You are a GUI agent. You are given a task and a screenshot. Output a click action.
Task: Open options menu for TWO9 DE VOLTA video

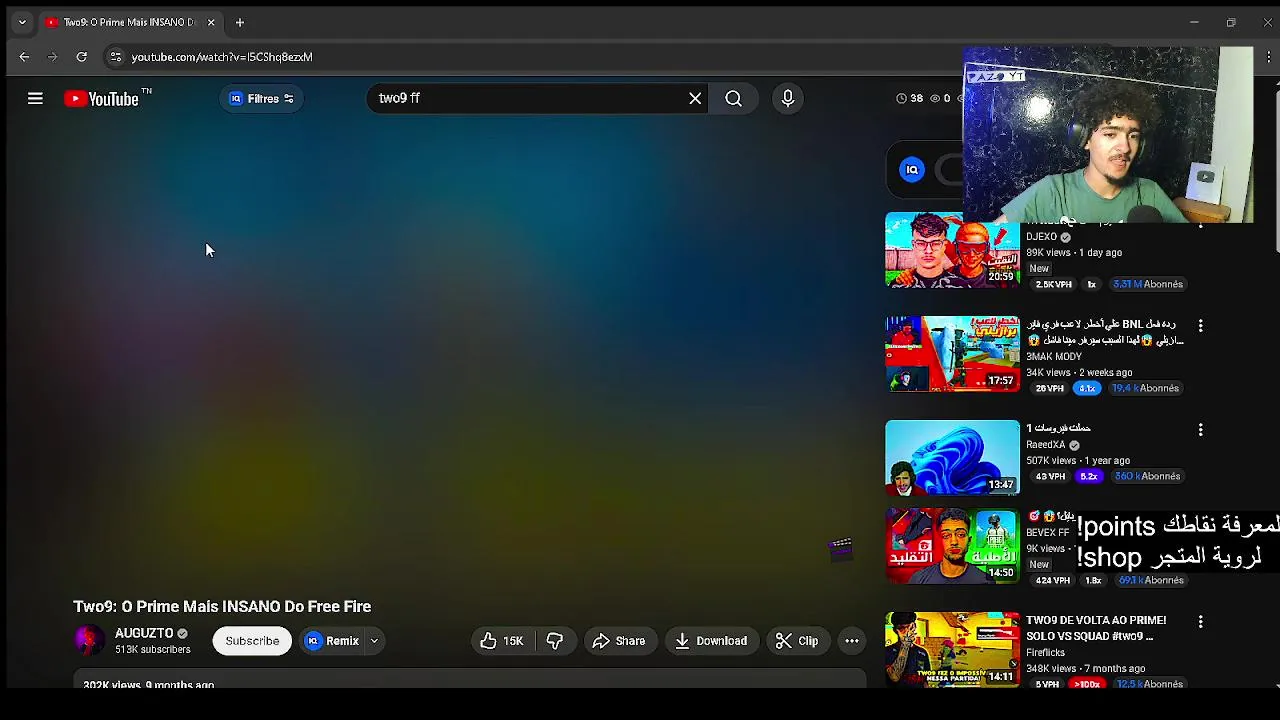tap(1200, 622)
